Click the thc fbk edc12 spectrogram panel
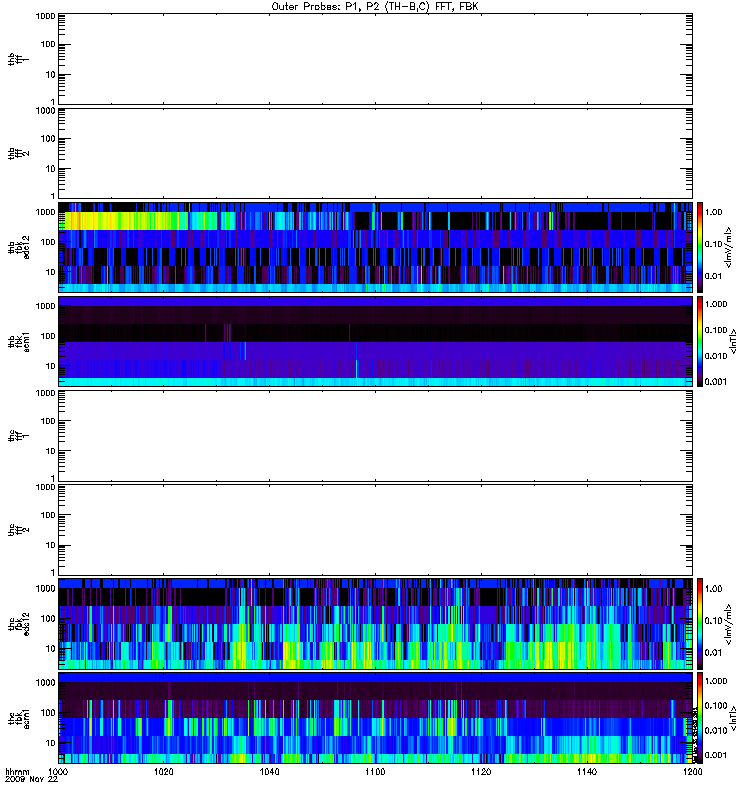750x800 pixels. tap(375, 623)
